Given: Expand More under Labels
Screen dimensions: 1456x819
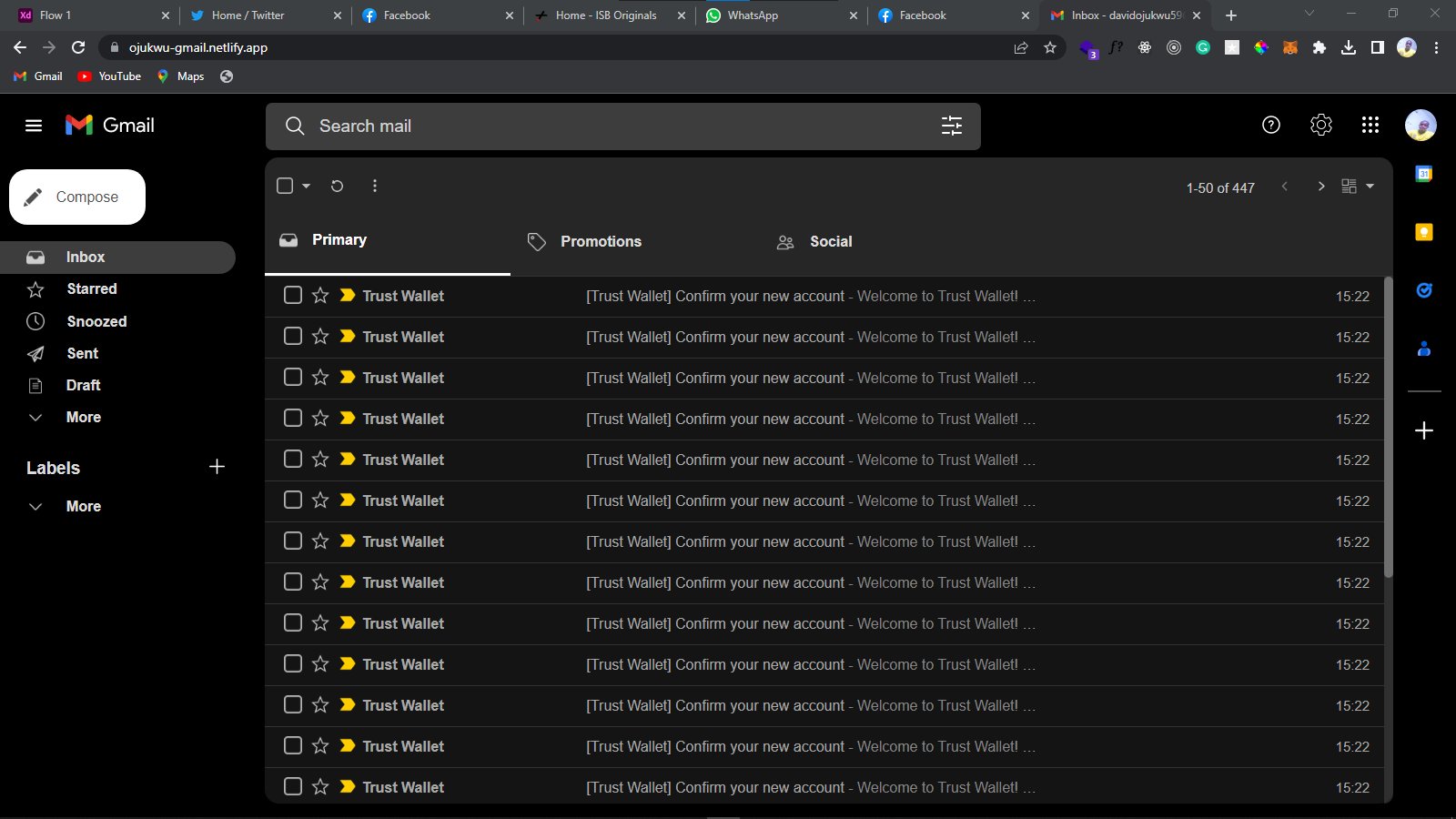Looking at the screenshot, I should [64, 506].
